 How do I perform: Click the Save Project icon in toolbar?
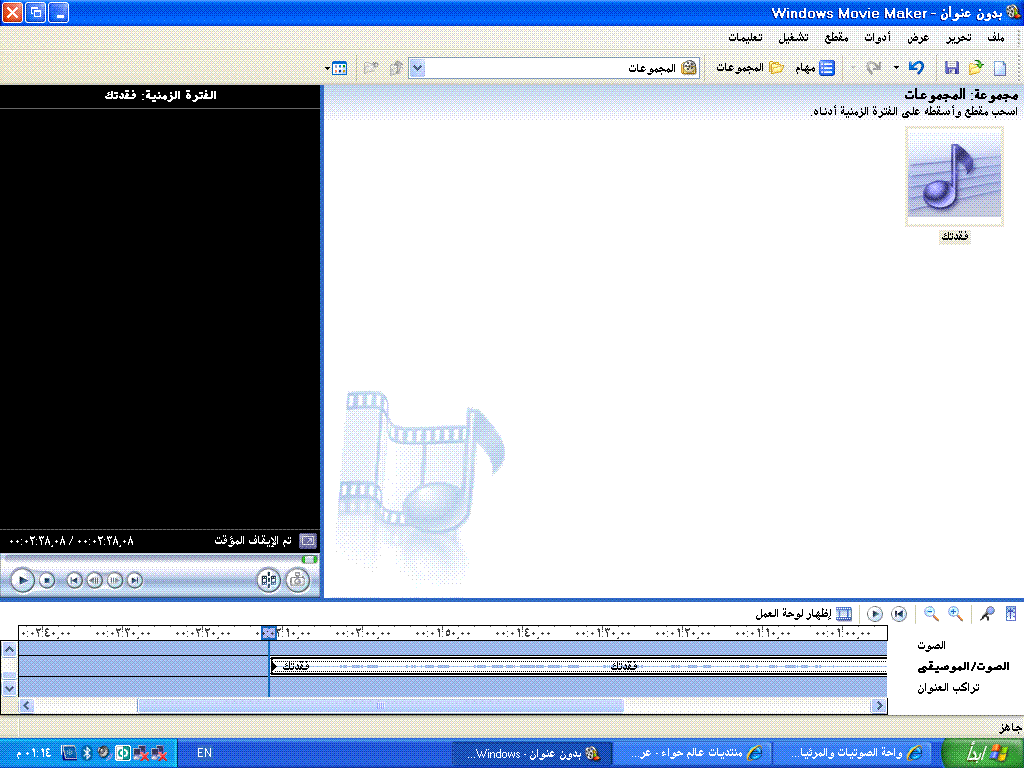pos(952,68)
